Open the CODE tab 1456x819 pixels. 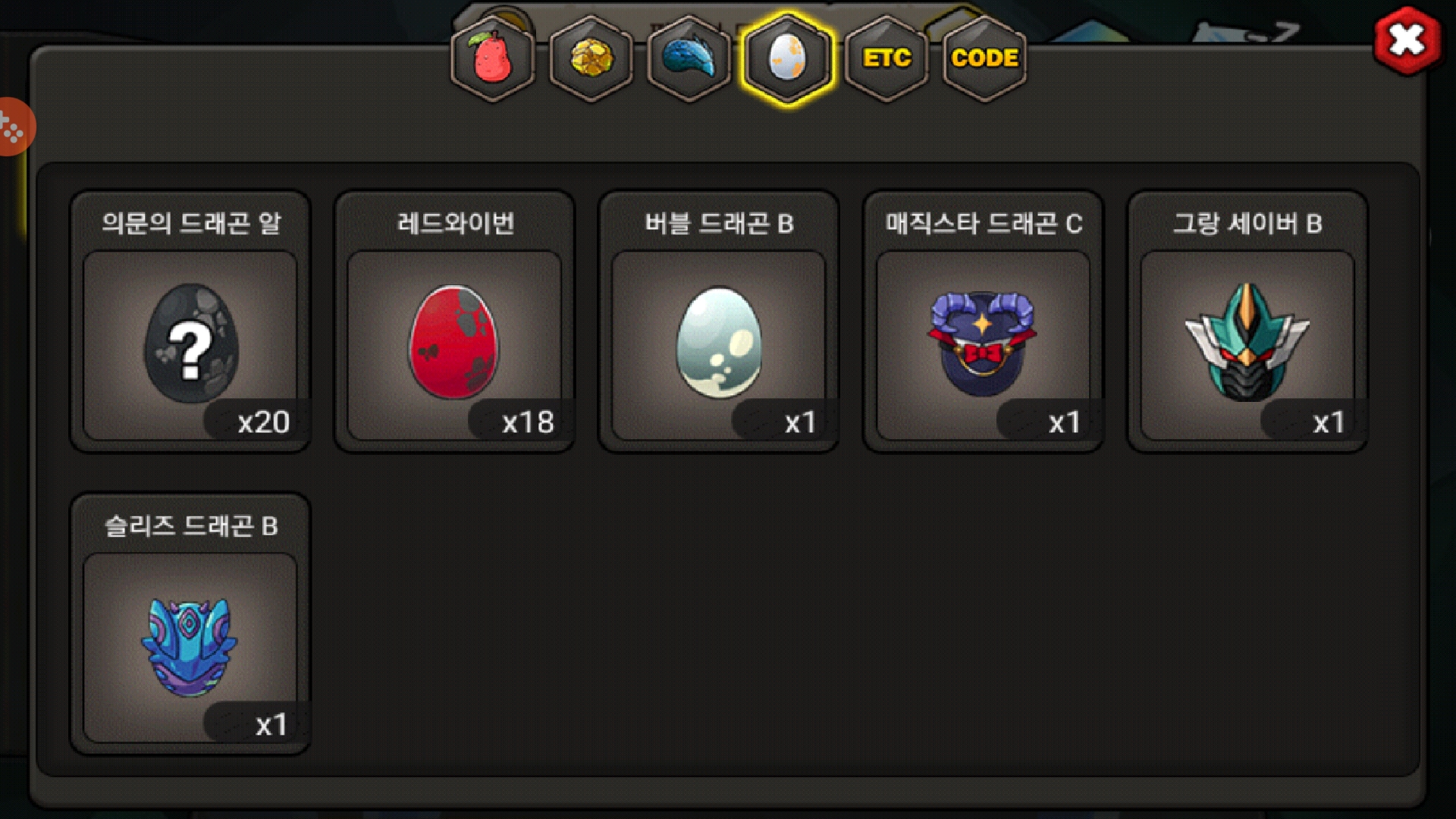pyautogui.click(x=984, y=58)
